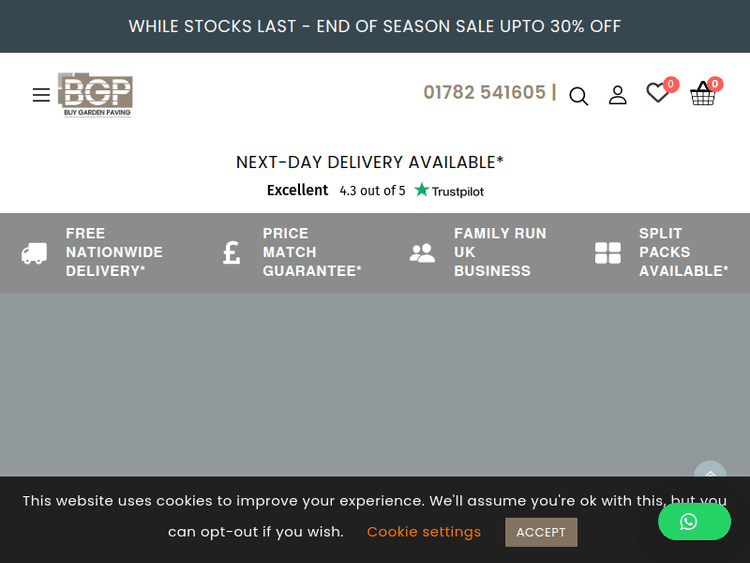Click Split Packs Available text
The image size is (750, 563).
tap(683, 252)
